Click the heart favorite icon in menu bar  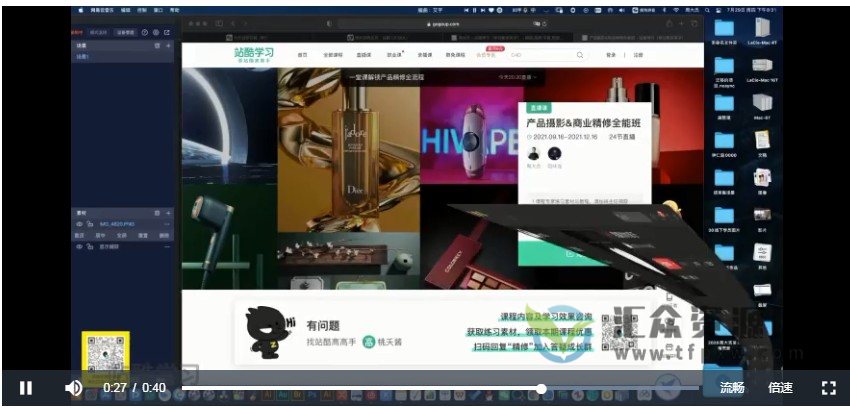pos(491,10)
